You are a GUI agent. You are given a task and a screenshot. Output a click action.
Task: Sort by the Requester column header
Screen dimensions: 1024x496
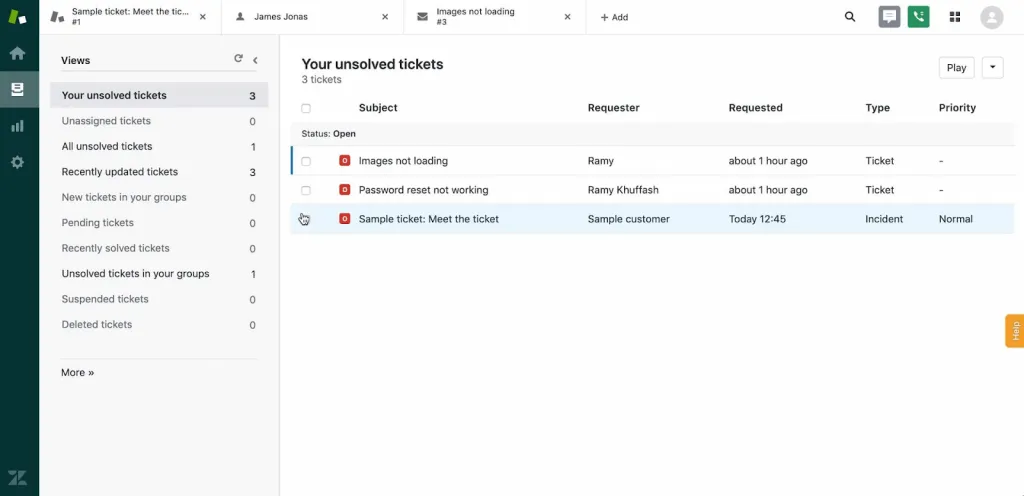coord(613,108)
